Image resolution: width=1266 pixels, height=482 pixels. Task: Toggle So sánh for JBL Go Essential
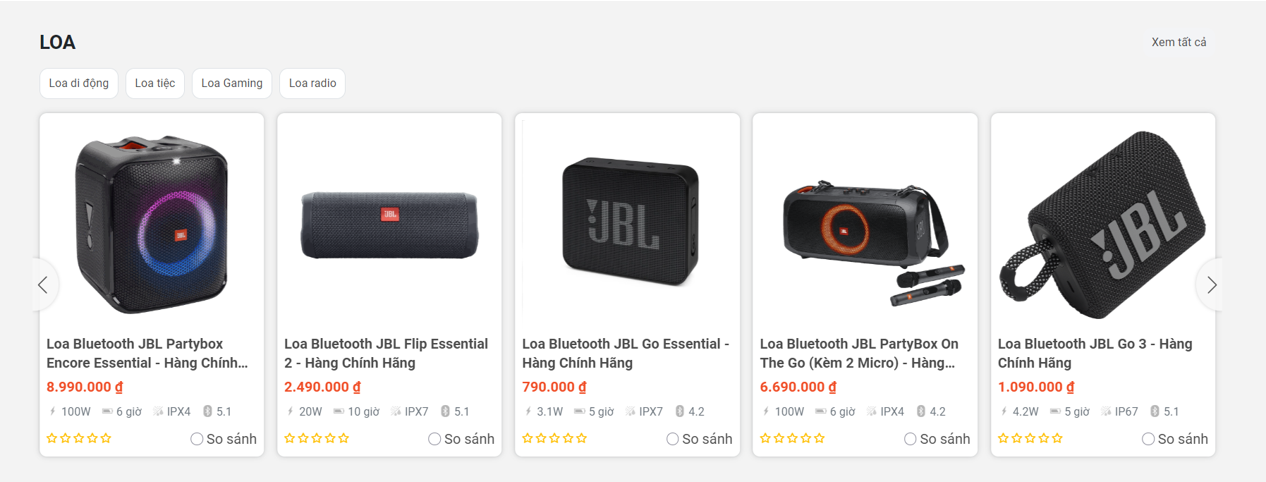[x=673, y=439]
